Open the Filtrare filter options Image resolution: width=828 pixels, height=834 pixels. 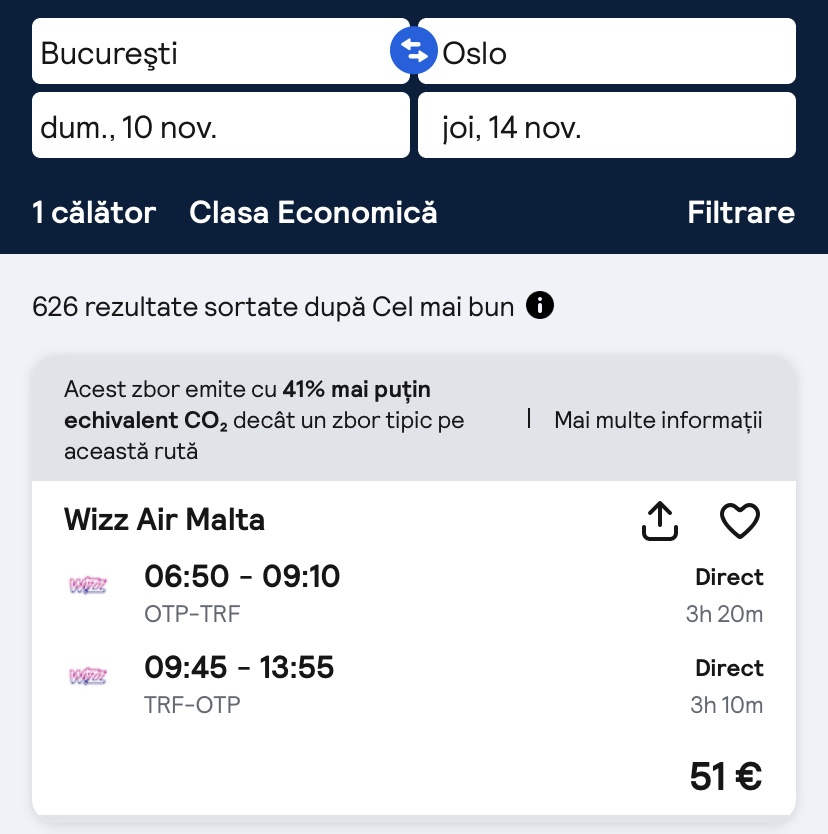click(741, 213)
